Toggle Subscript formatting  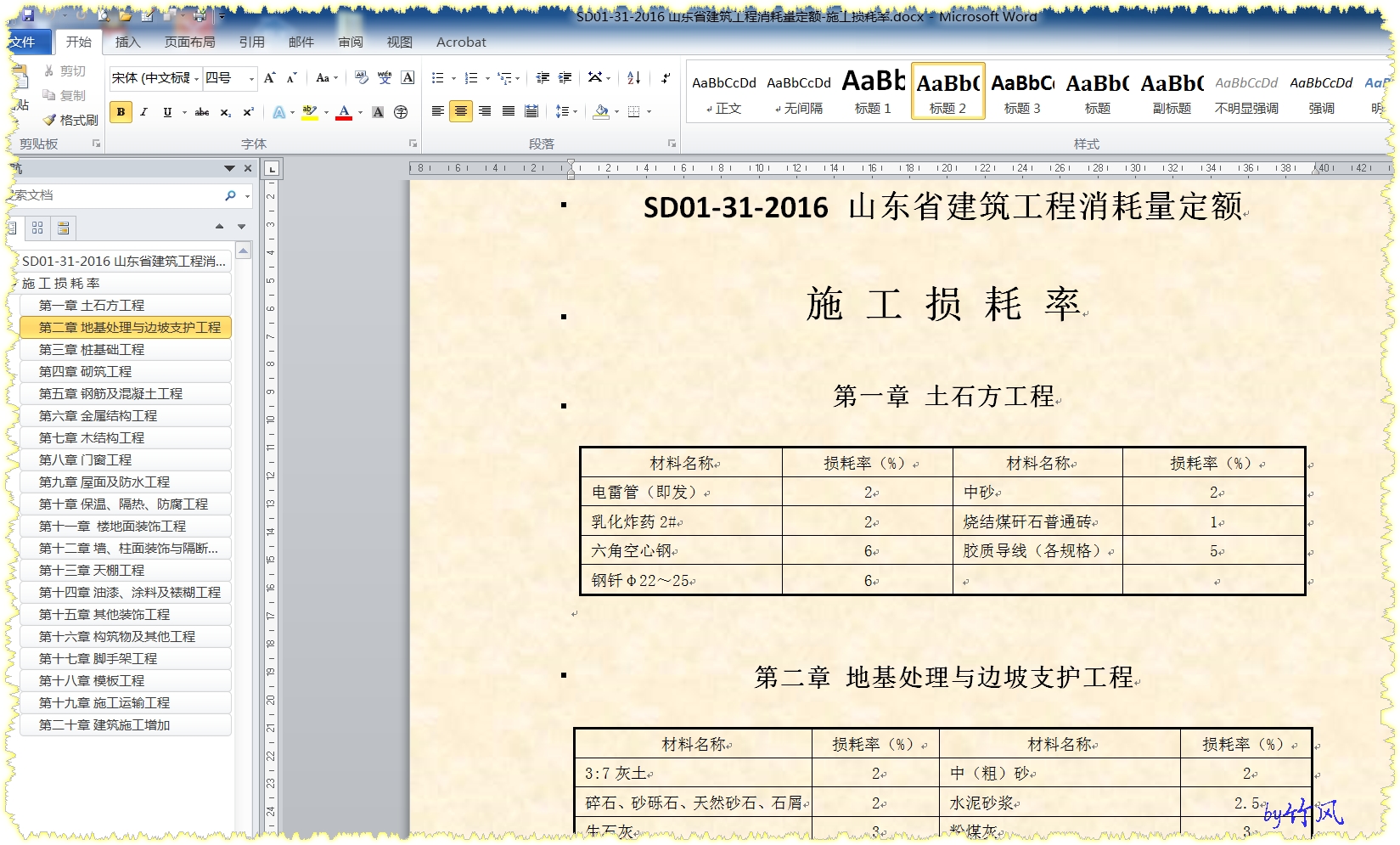[225, 112]
